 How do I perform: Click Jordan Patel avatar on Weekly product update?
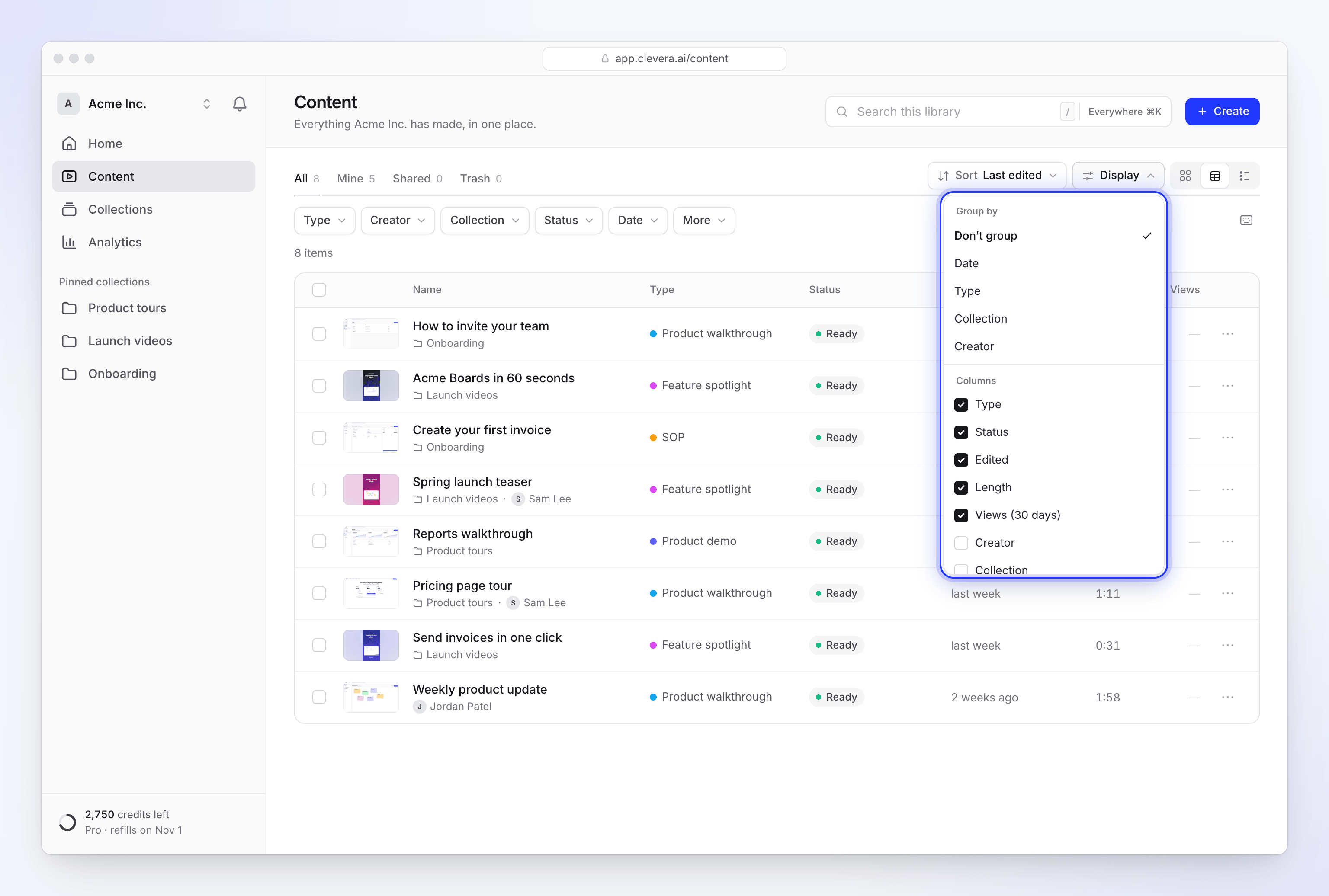tap(420, 707)
